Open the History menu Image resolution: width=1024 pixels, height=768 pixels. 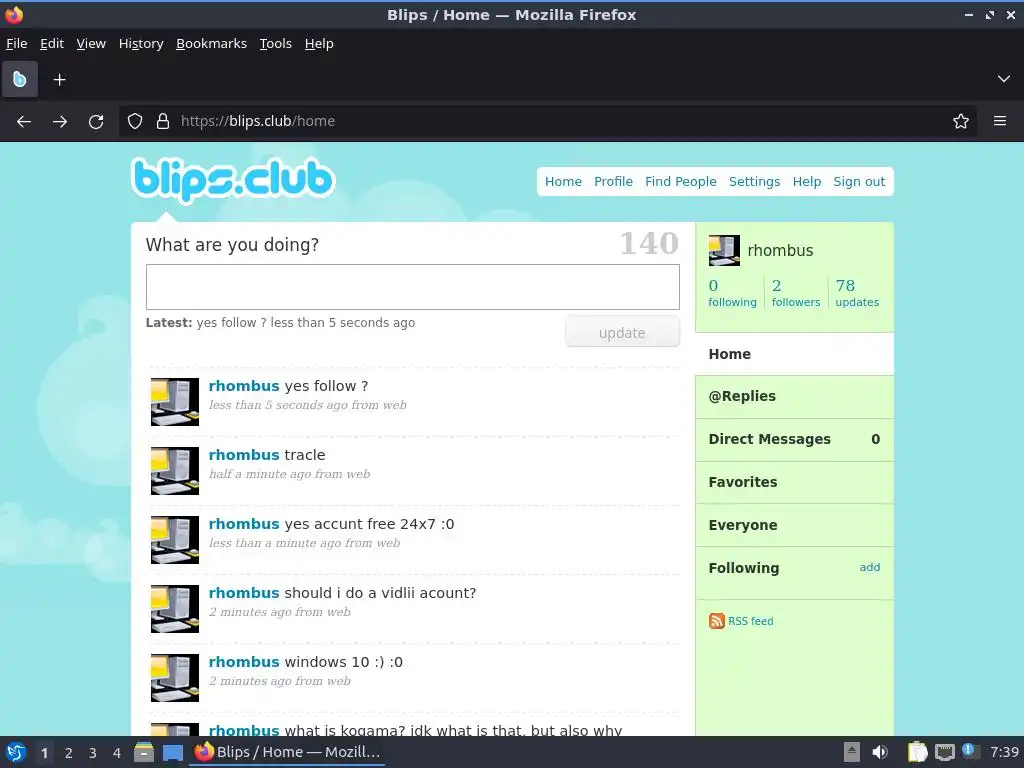[141, 44]
